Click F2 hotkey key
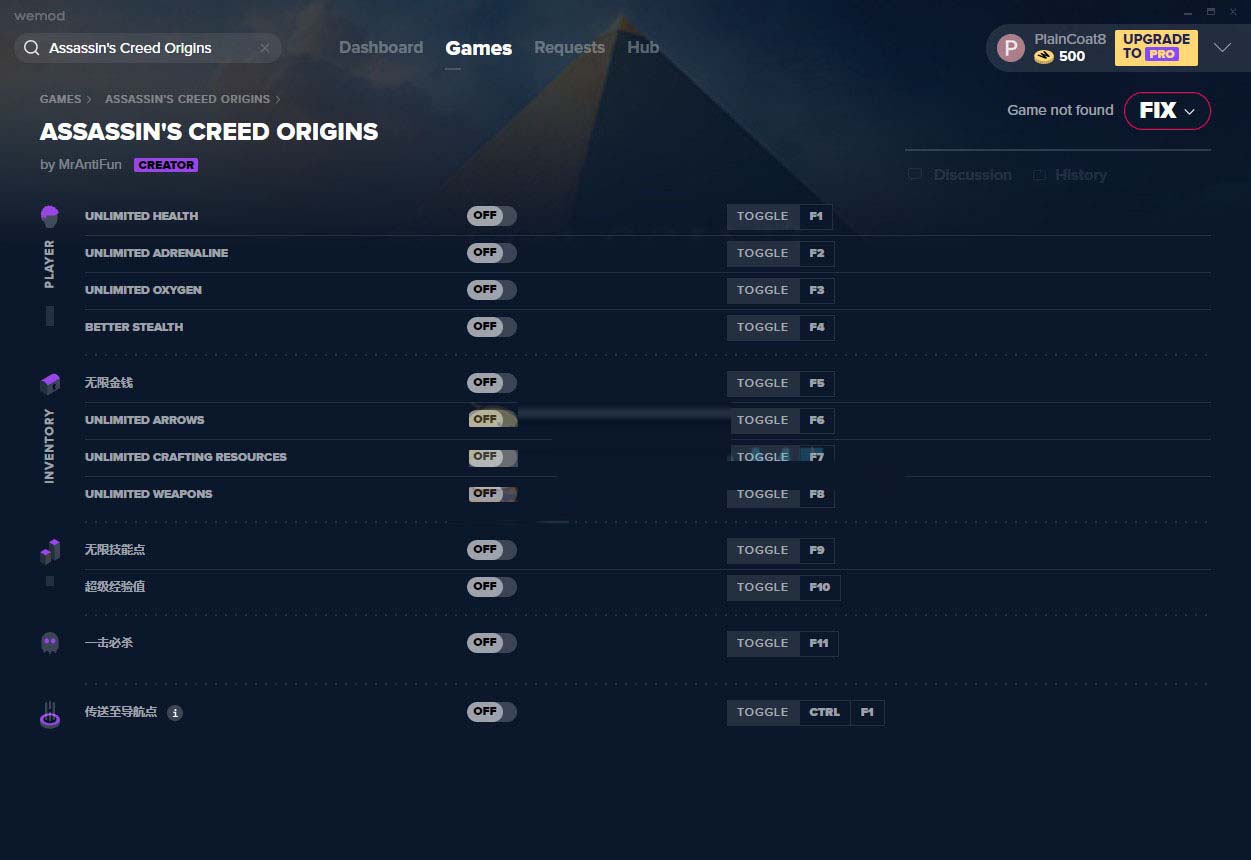The width and height of the screenshot is (1251, 860). click(x=817, y=253)
